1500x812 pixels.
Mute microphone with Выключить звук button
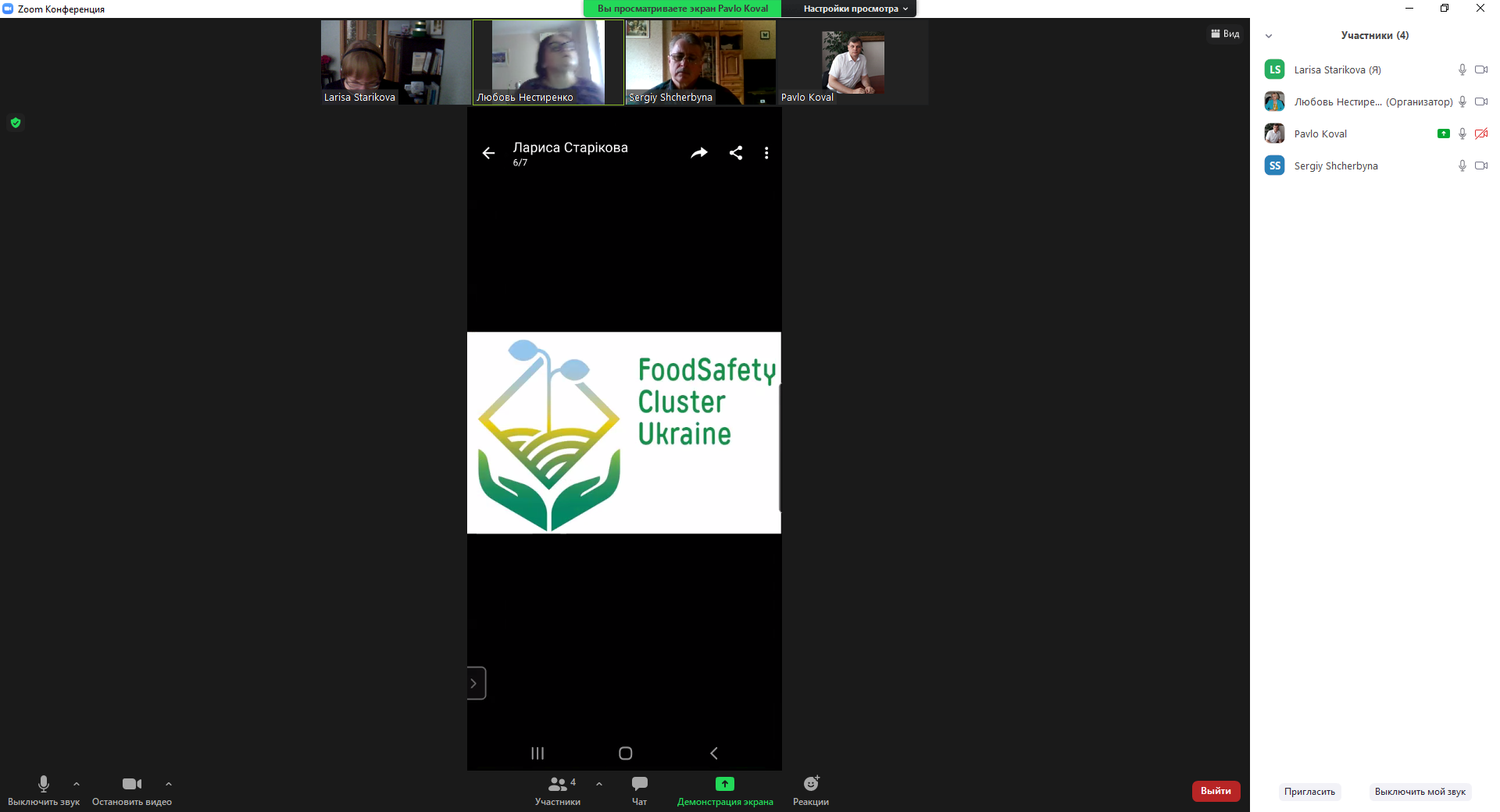tap(44, 790)
